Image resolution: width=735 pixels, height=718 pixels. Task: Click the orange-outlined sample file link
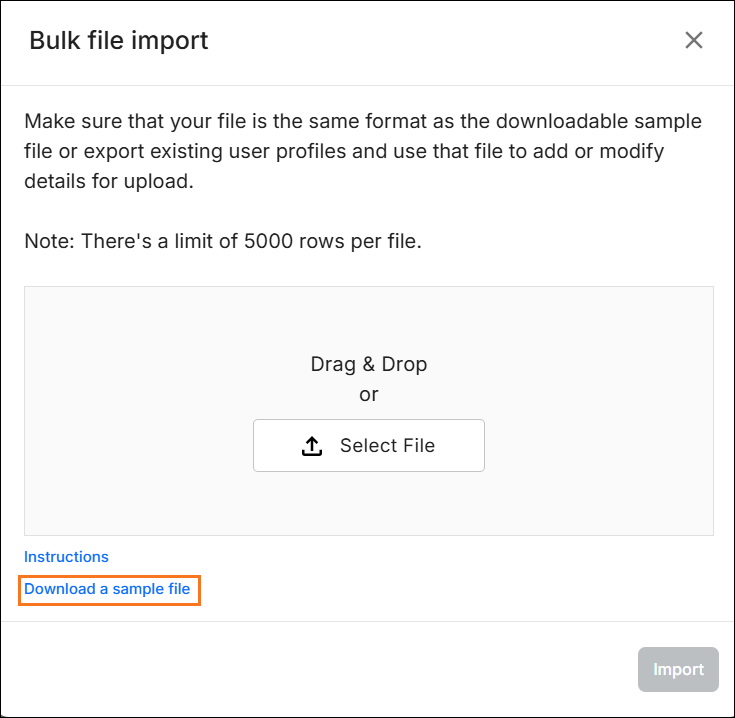[x=107, y=589]
